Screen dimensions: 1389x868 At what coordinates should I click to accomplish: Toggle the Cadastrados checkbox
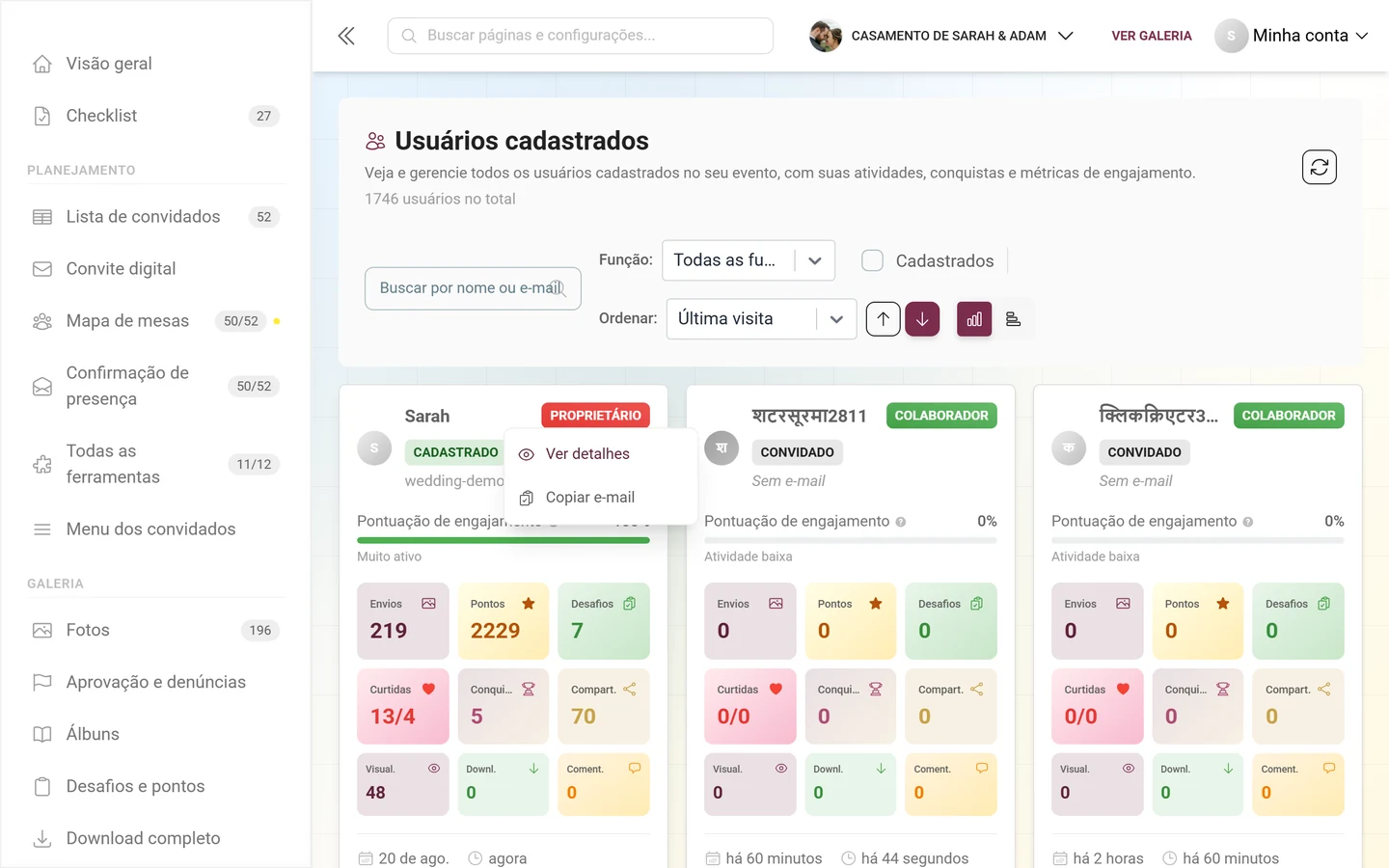point(872,260)
